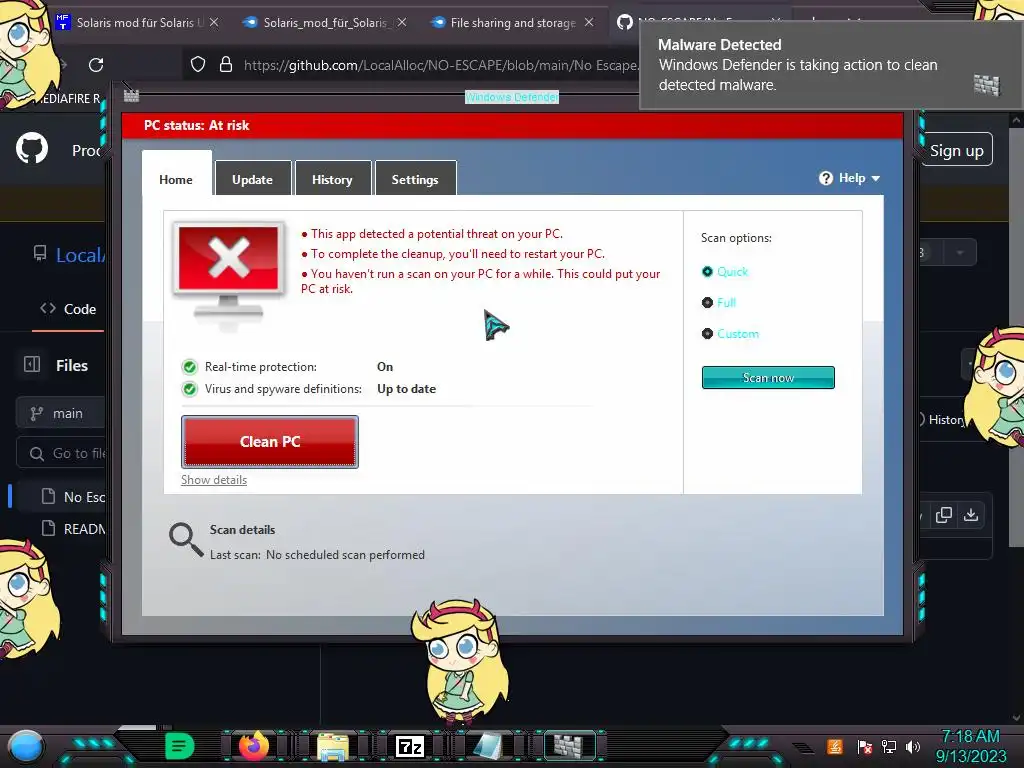1024x768 pixels.
Task: Open Firefox from the taskbar
Action: 253,746
